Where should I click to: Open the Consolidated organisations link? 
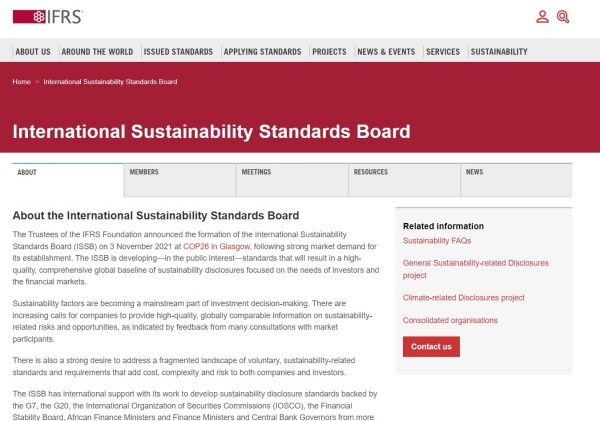tap(450, 320)
